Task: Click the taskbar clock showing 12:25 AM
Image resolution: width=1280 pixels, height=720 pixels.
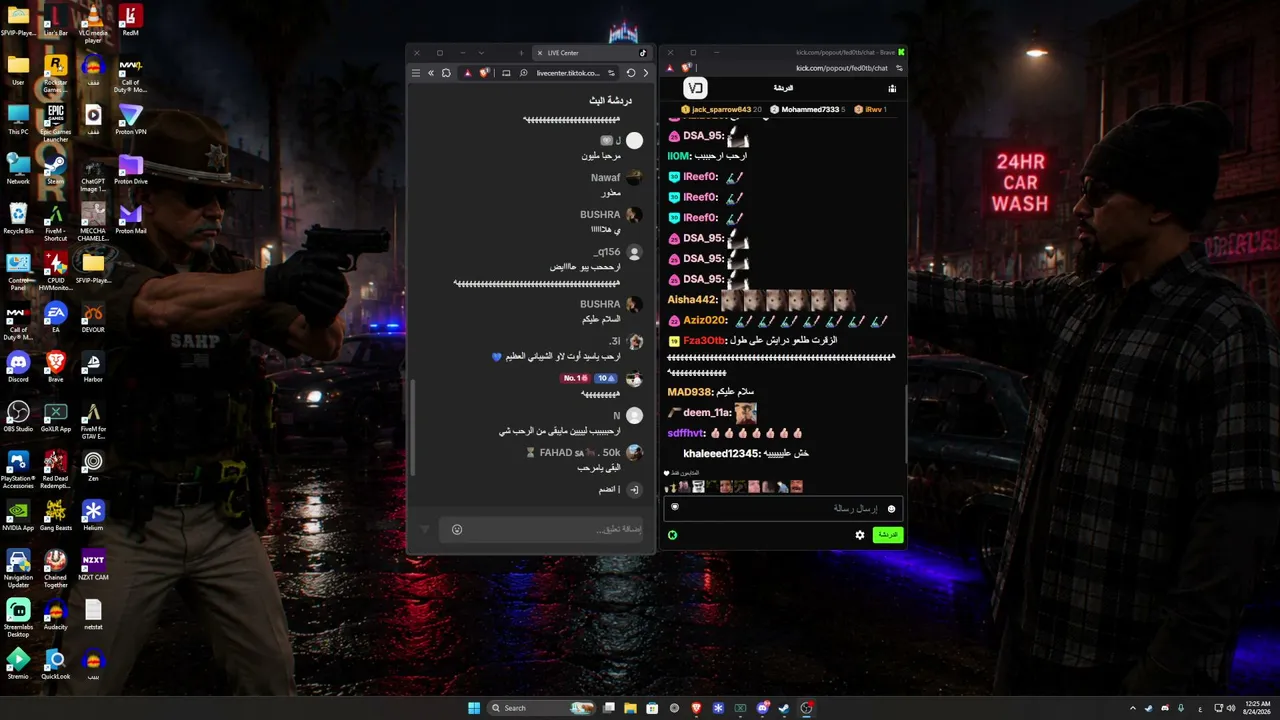Action: coord(1259,708)
